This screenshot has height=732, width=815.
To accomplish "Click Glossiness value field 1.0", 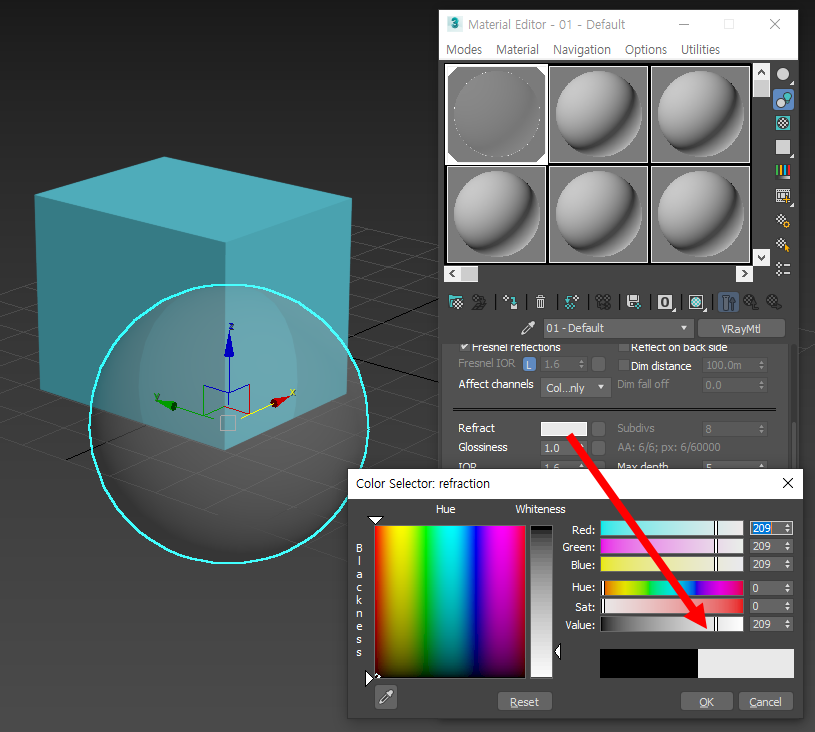I will tap(560, 448).
